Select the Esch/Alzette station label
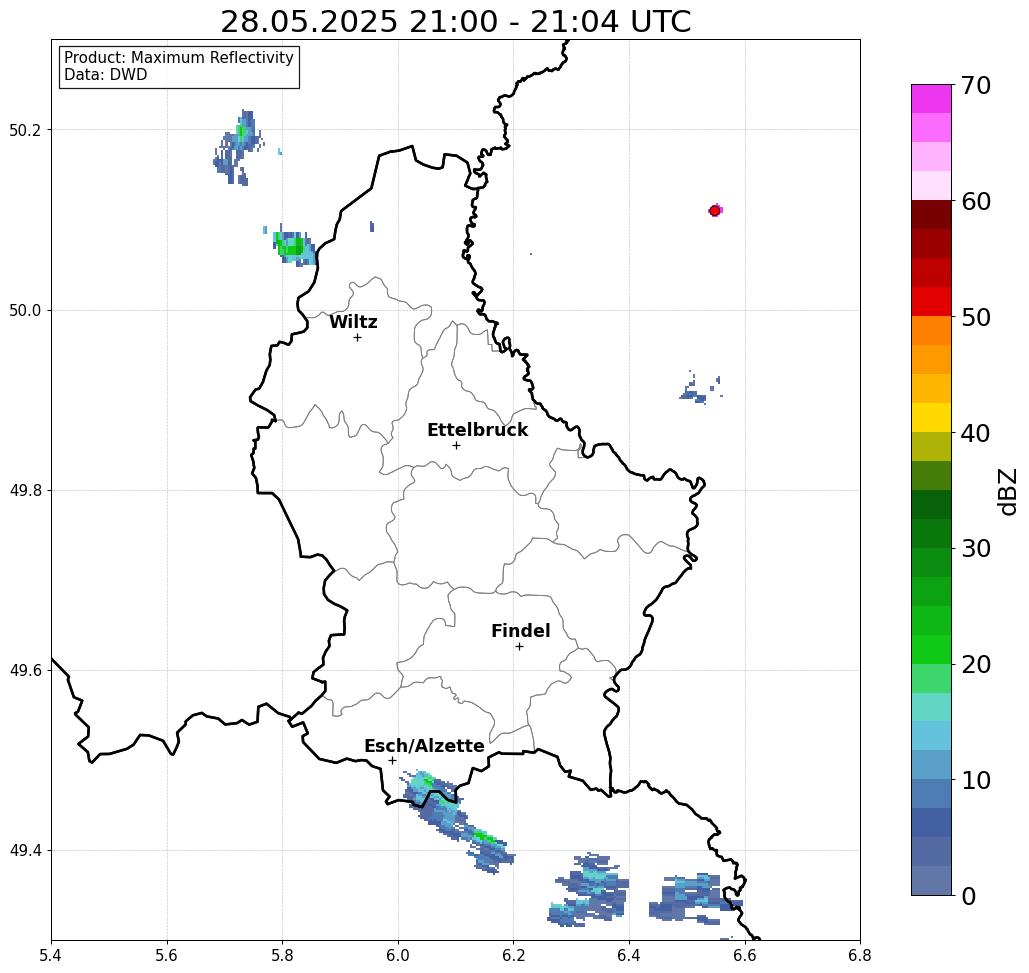 point(424,746)
